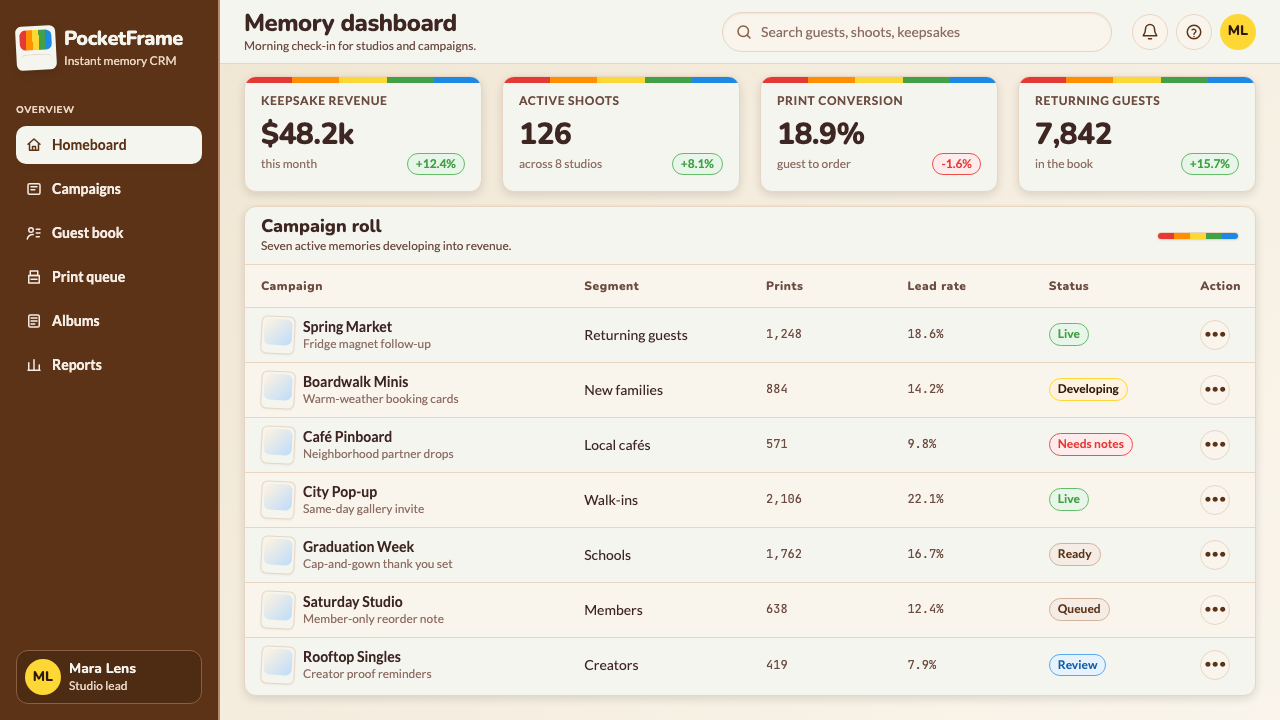Viewport: 1280px width, 720px height.
Task: Open the ML avatar in the top bar
Action: click(1238, 32)
